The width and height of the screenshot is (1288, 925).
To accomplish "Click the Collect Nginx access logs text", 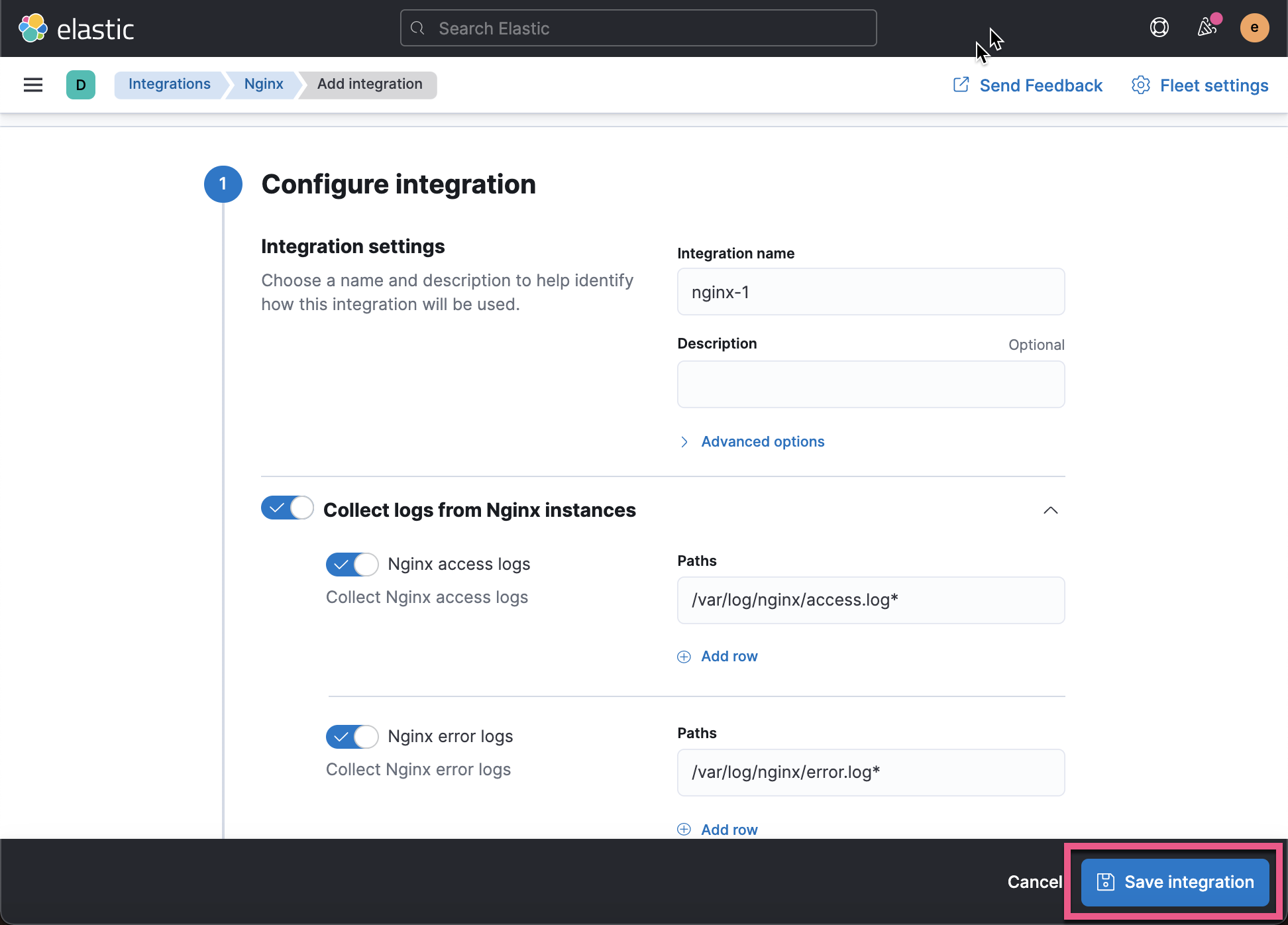I will click(427, 598).
